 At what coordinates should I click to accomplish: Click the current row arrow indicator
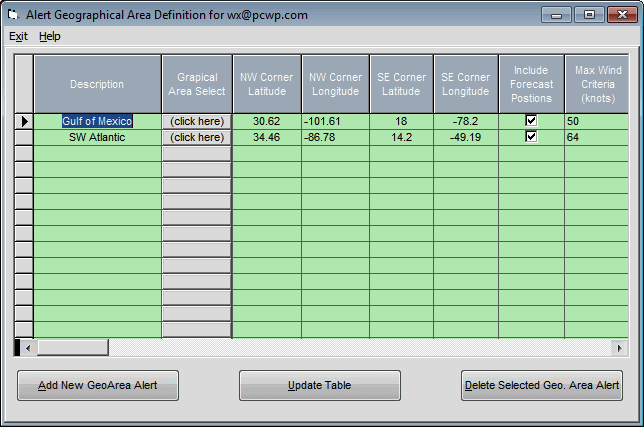24,121
